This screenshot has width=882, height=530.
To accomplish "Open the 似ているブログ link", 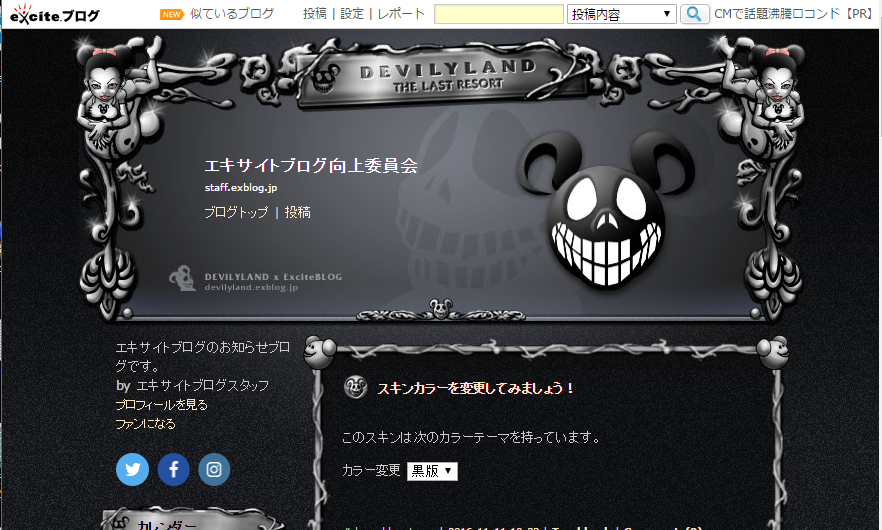I will [x=232, y=14].
